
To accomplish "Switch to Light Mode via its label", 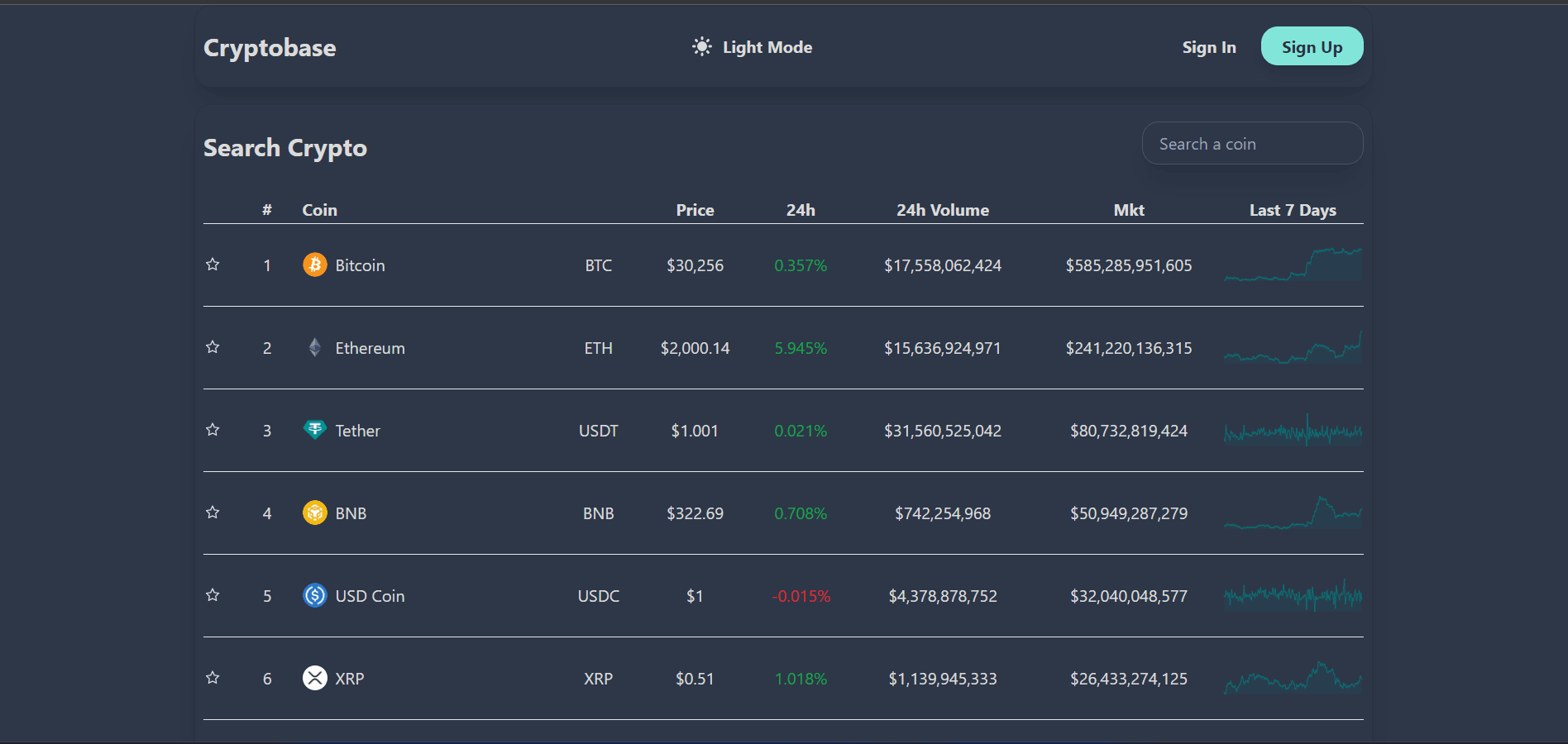I will coord(767,47).
